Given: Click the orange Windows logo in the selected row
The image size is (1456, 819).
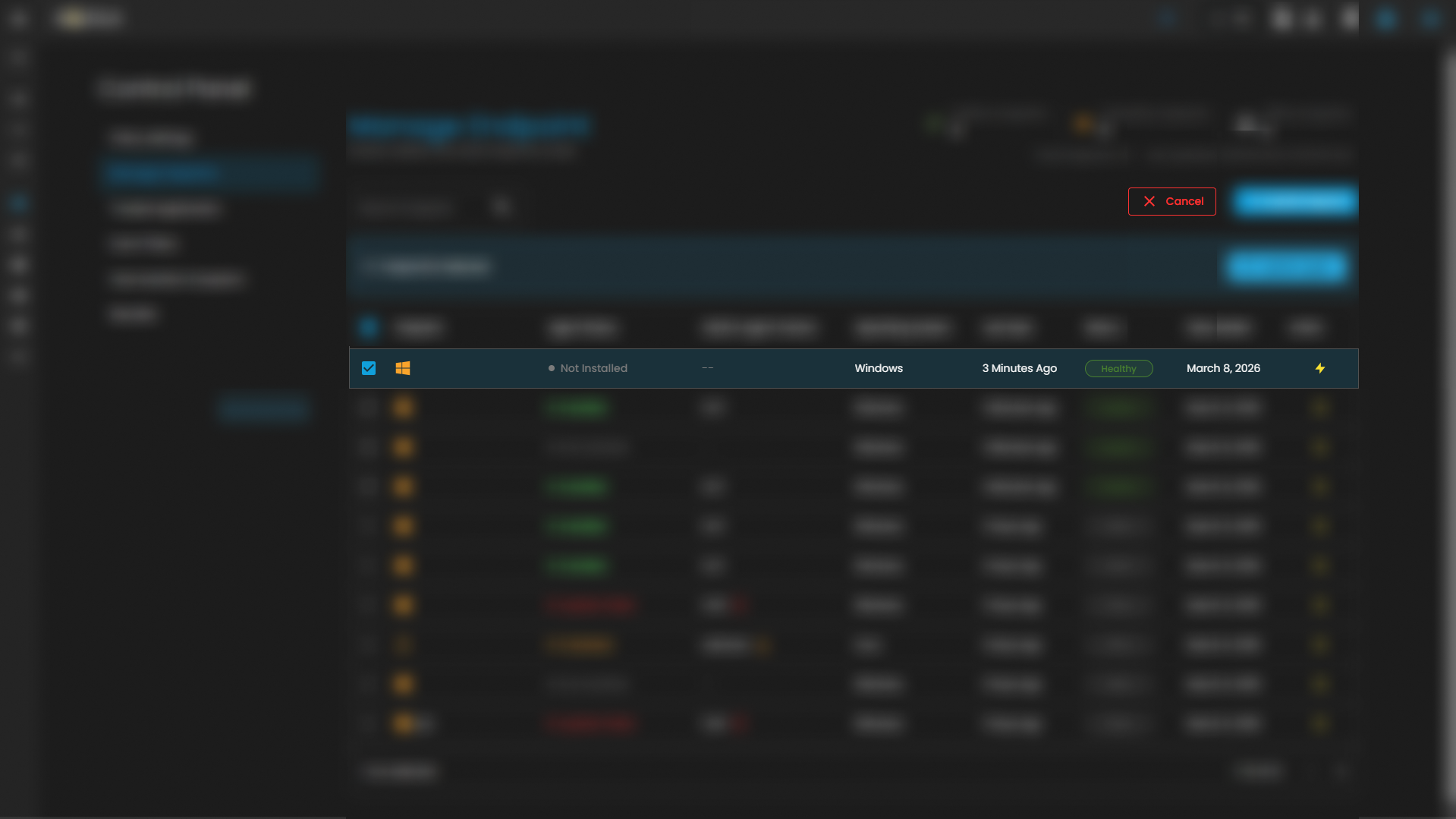Looking at the screenshot, I should (x=403, y=368).
